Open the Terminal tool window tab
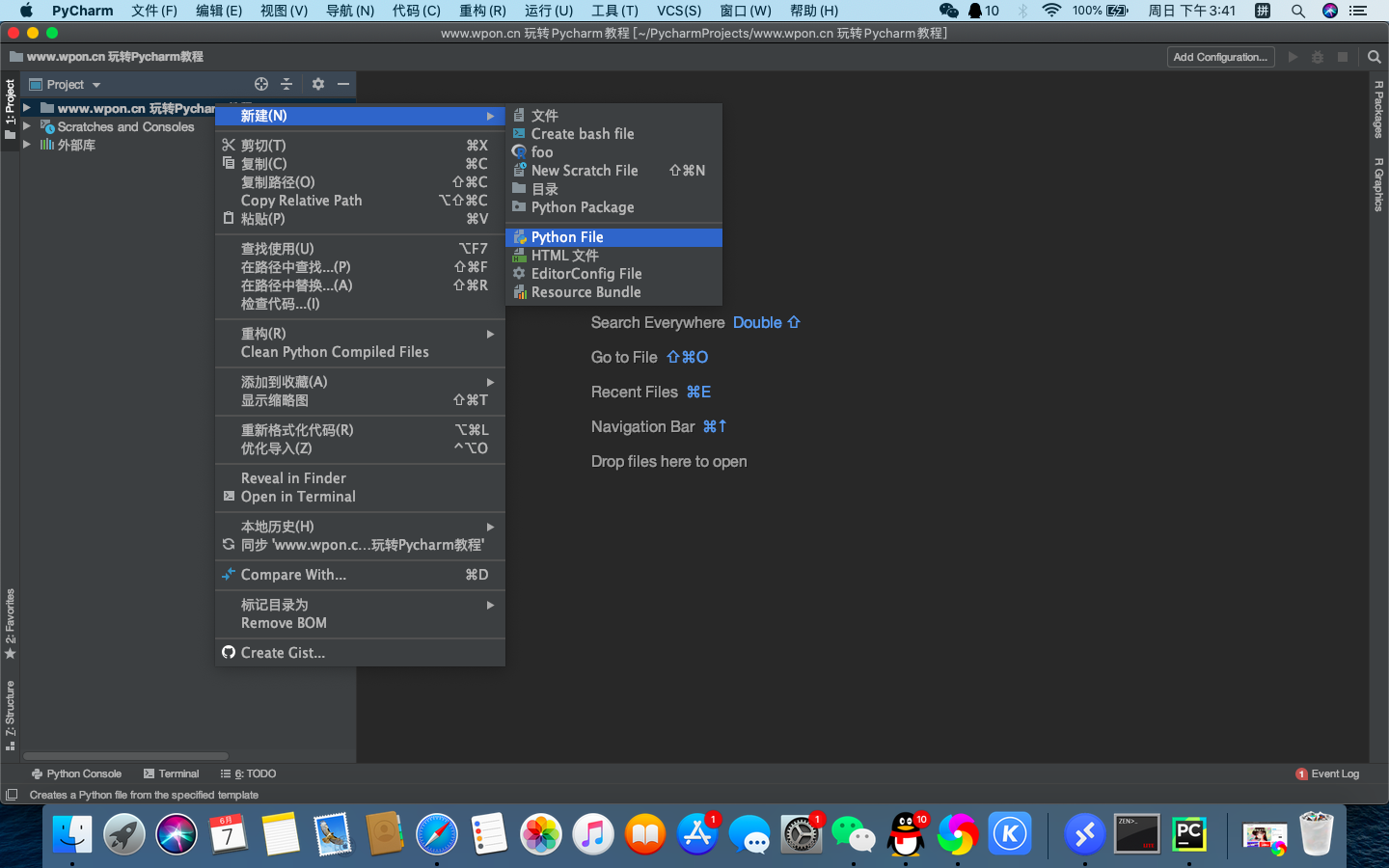The image size is (1389, 868). pos(171,773)
